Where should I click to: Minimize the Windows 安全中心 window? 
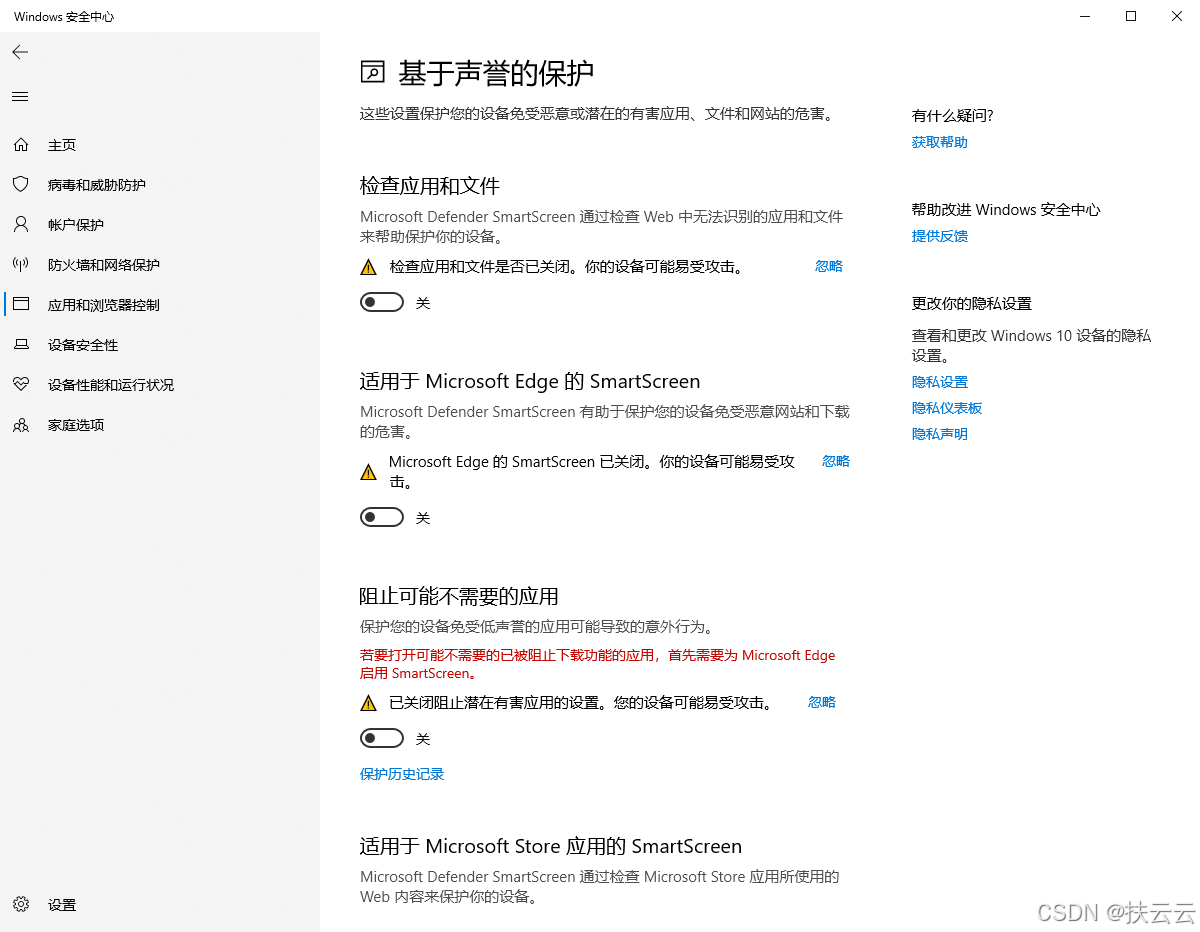pos(1085,16)
